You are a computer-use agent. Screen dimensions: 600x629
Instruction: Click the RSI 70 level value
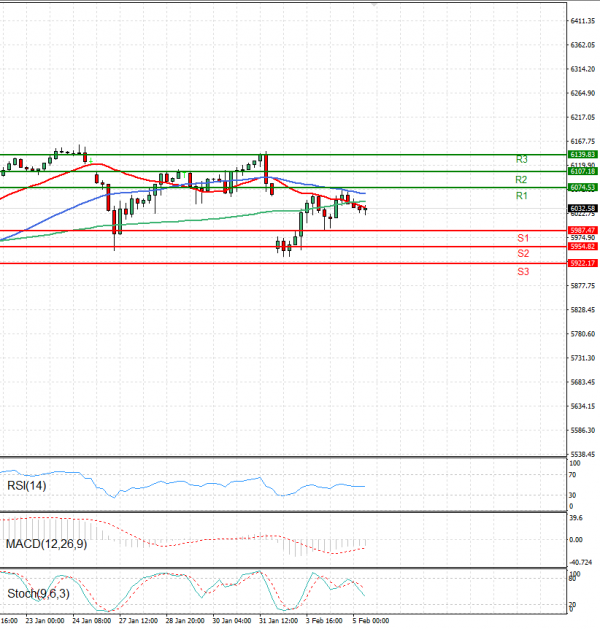point(572,475)
